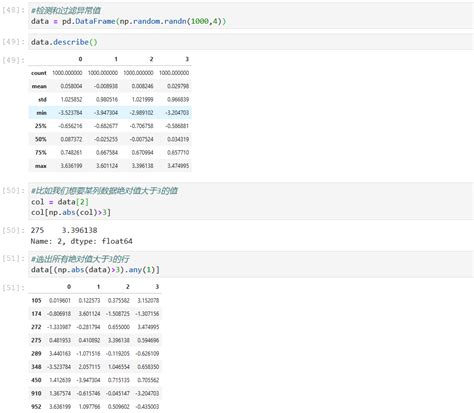The width and height of the screenshot is (474, 413).
Task: Select row index 952 in filtered table
Action: tap(36, 407)
